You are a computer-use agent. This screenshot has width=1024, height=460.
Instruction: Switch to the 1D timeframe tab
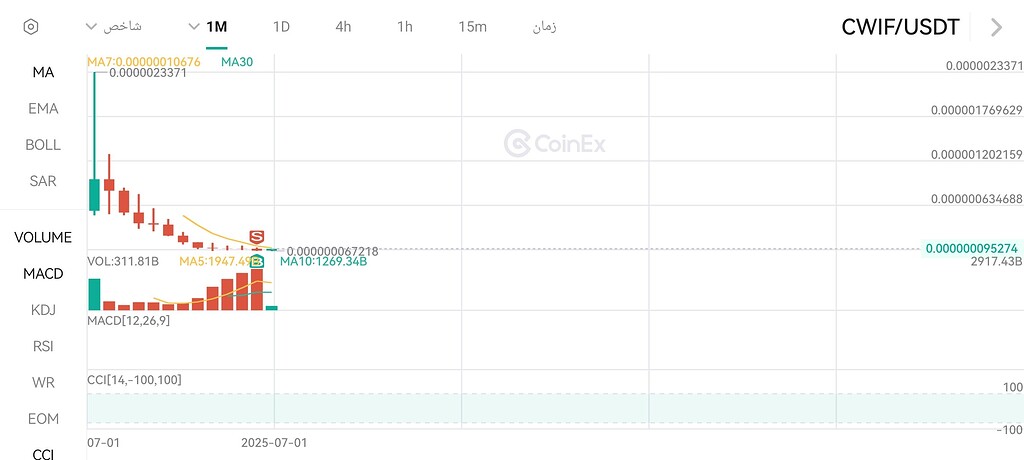click(281, 27)
